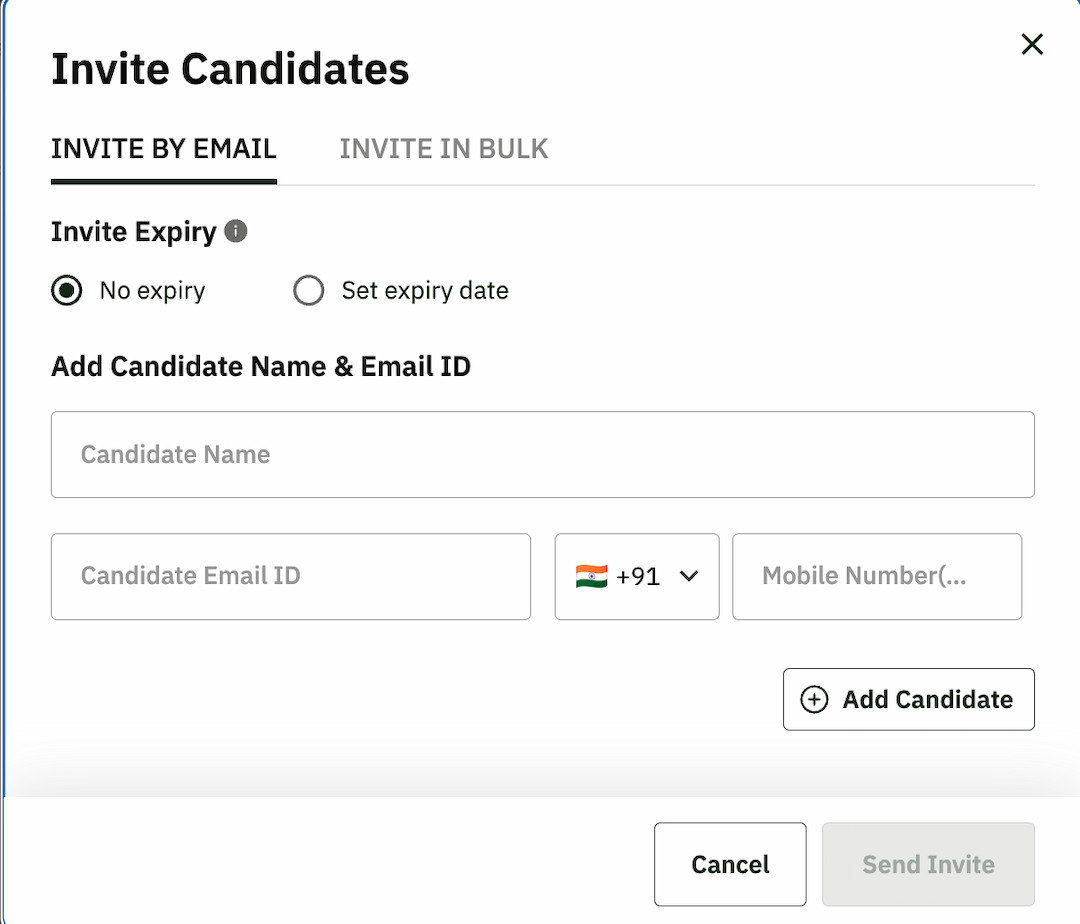Screen dimensions: 1080x924
Task: Select the No expiry radio button
Action: tap(67, 291)
